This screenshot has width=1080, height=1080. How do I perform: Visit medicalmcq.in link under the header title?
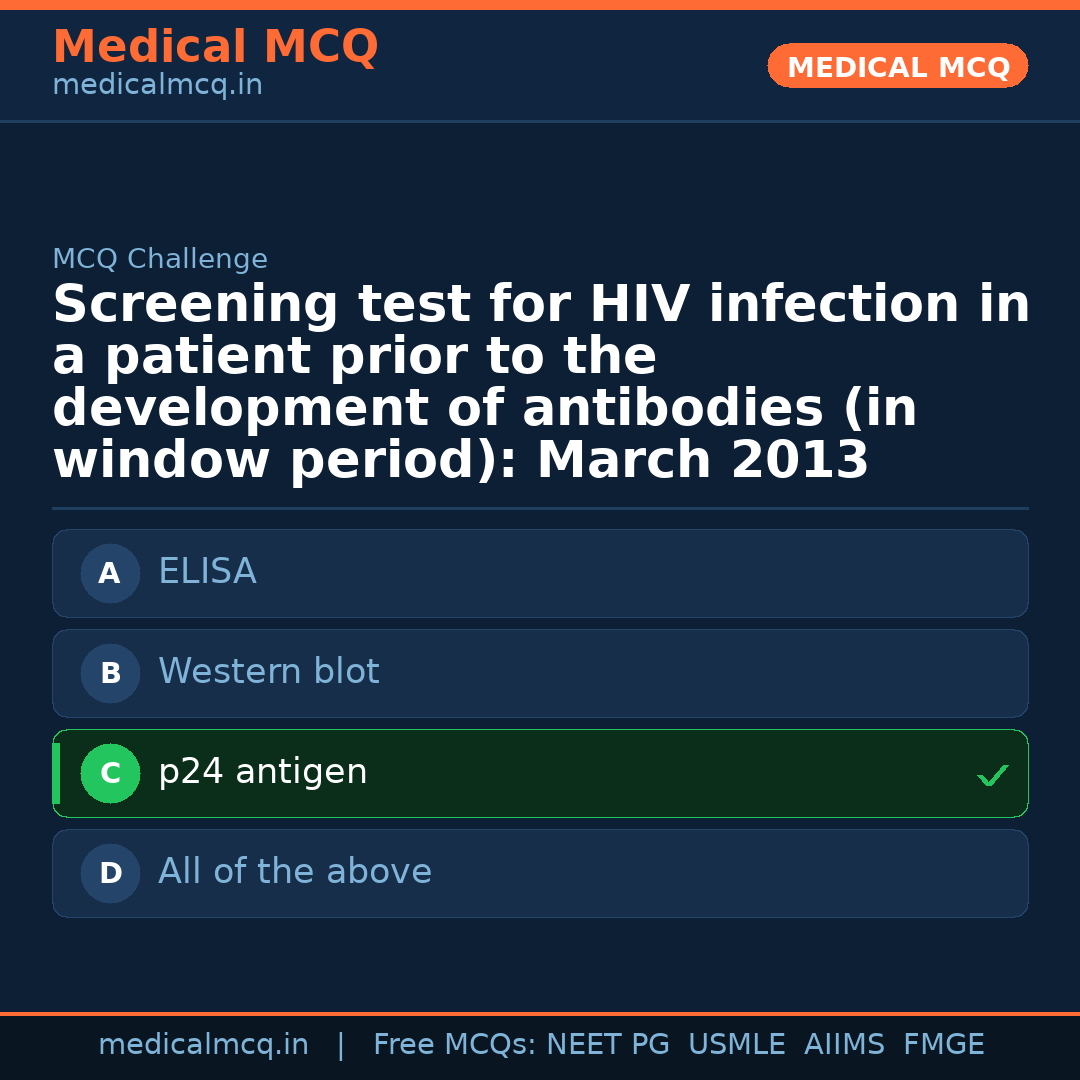(x=157, y=86)
